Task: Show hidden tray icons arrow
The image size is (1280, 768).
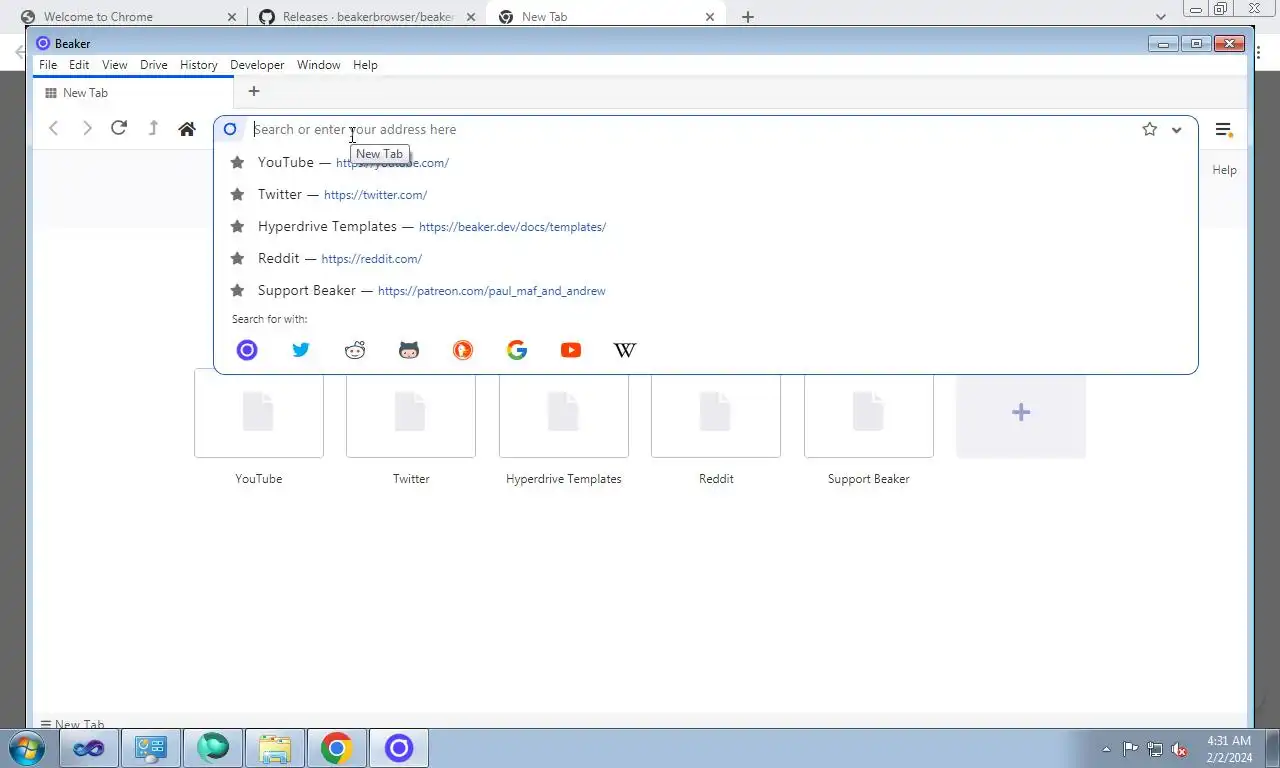Action: (x=1106, y=749)
